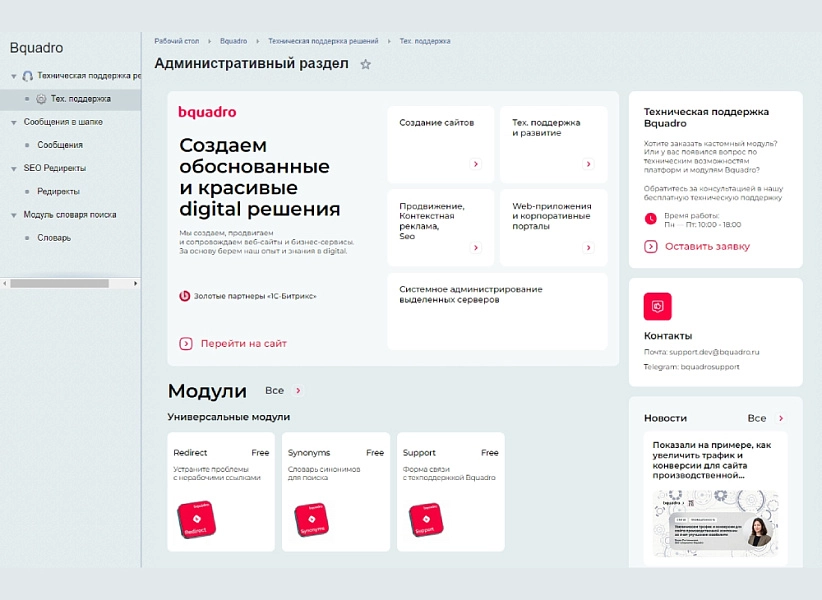Click the red Synonyms module icon

(x=311, y=519)
